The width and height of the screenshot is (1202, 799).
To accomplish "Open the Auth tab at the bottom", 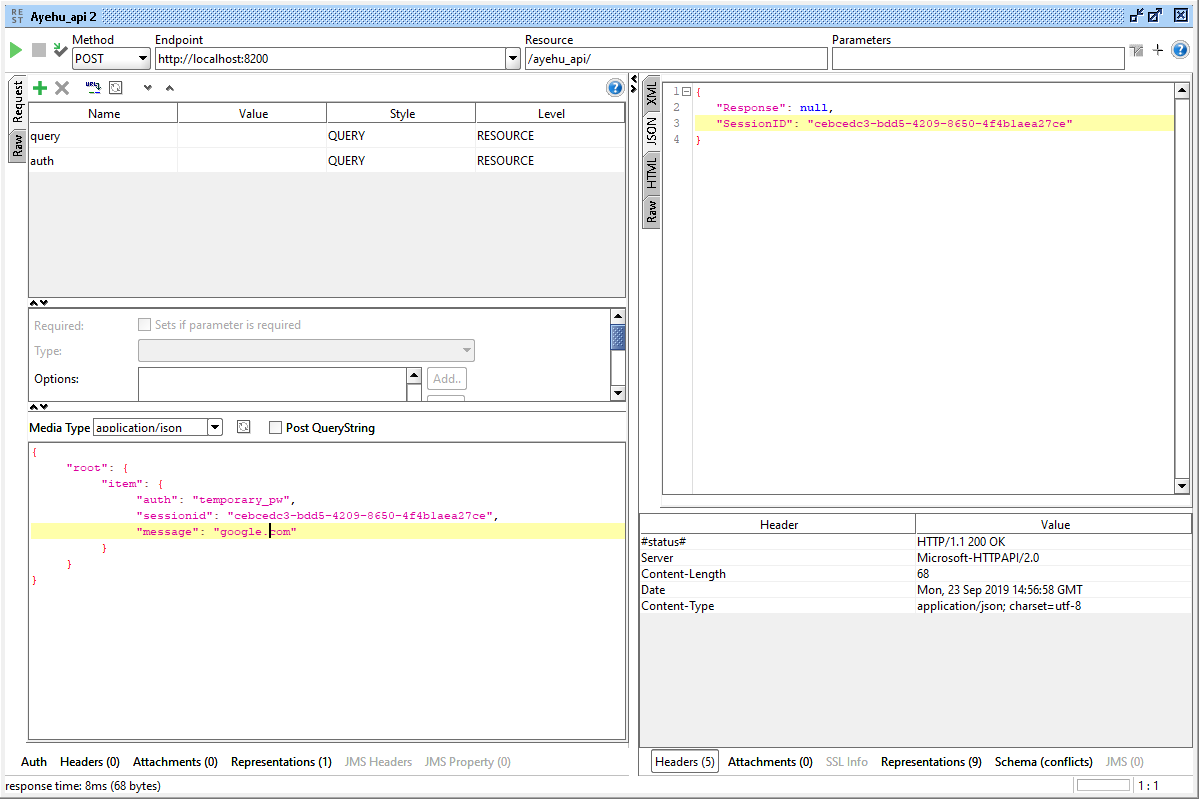I will [34, 762].
